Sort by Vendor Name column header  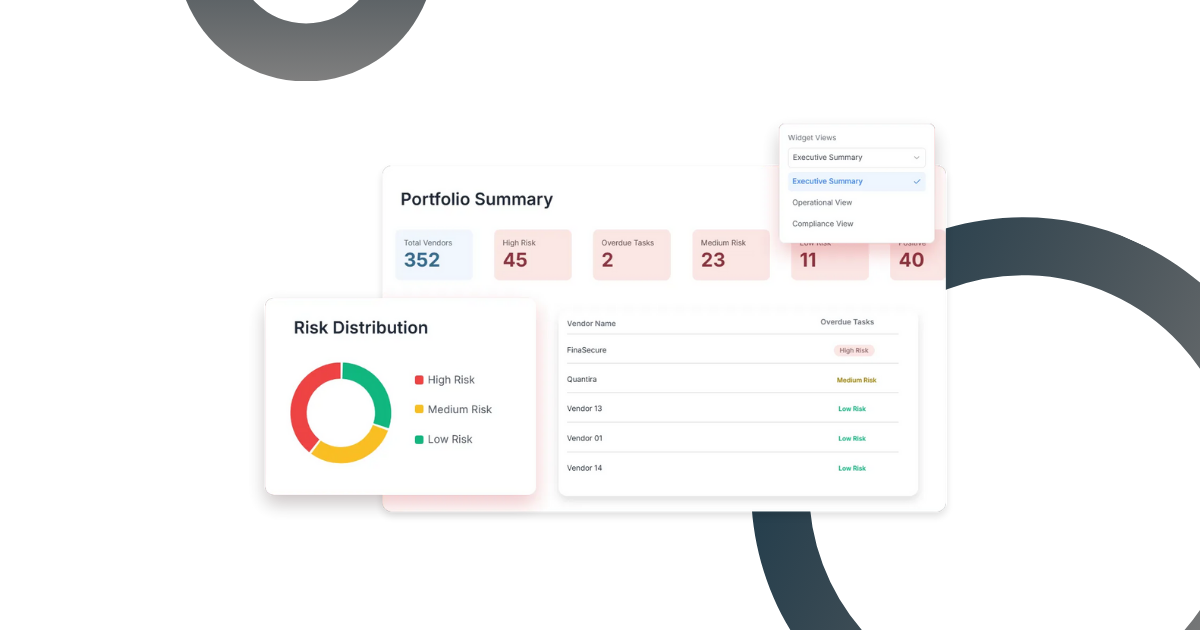(591, 323)
